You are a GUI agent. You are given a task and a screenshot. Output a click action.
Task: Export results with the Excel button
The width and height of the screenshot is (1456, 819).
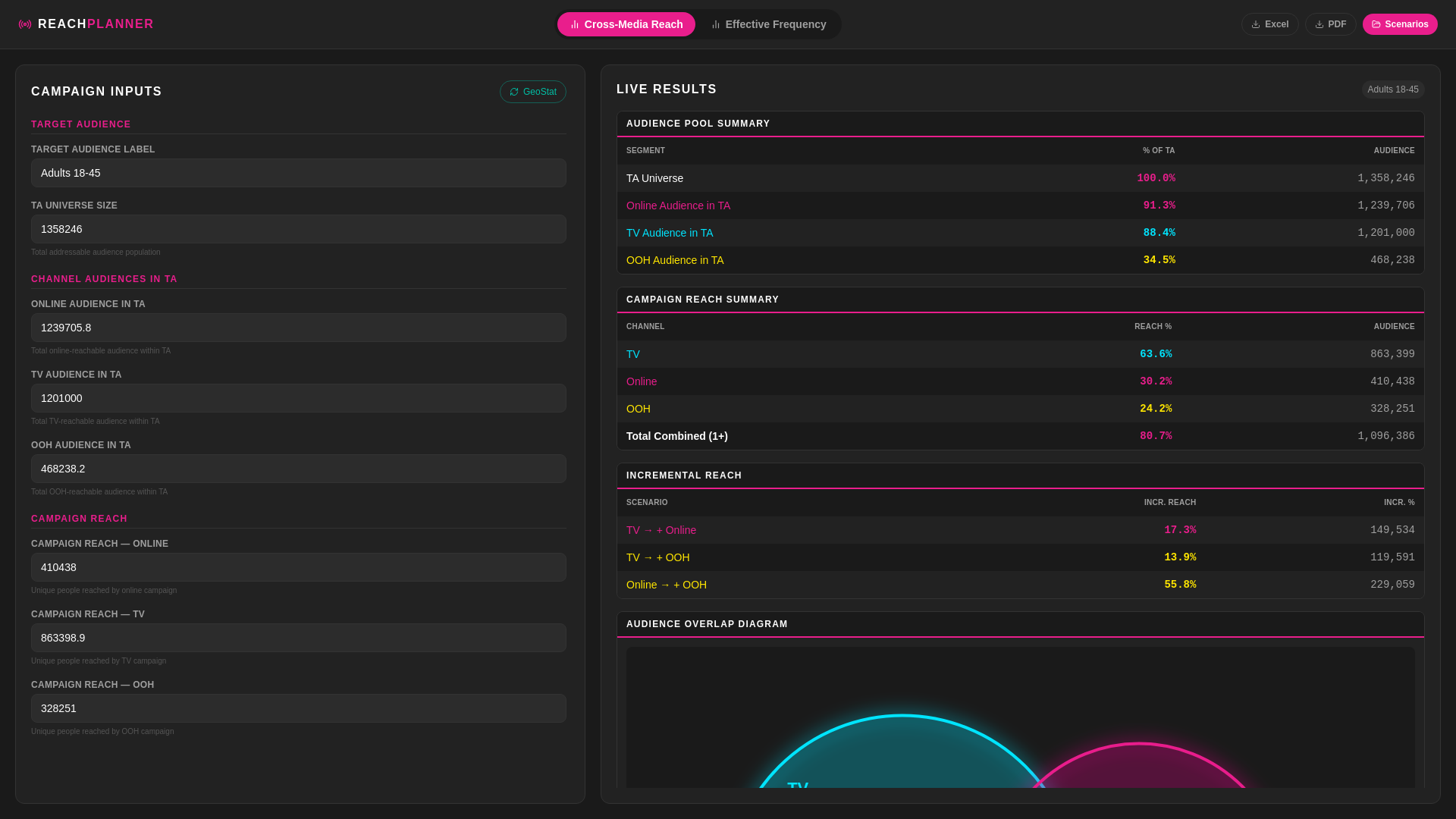coord(1269,24)
